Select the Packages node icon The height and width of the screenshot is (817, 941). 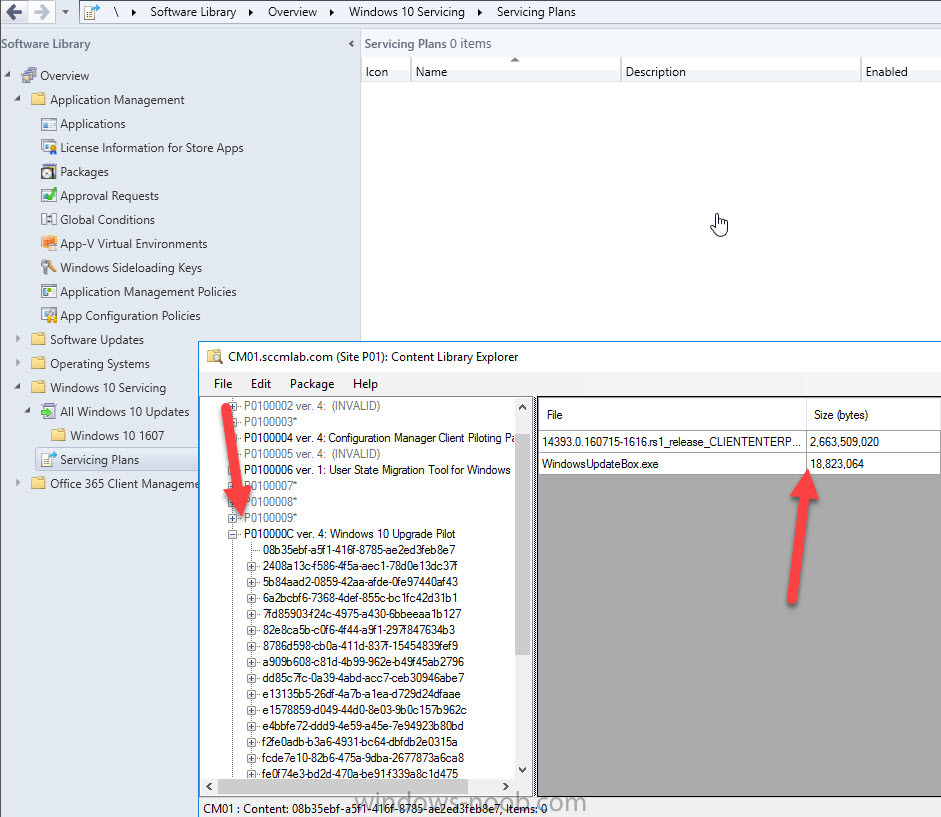(x=49, y=172)
